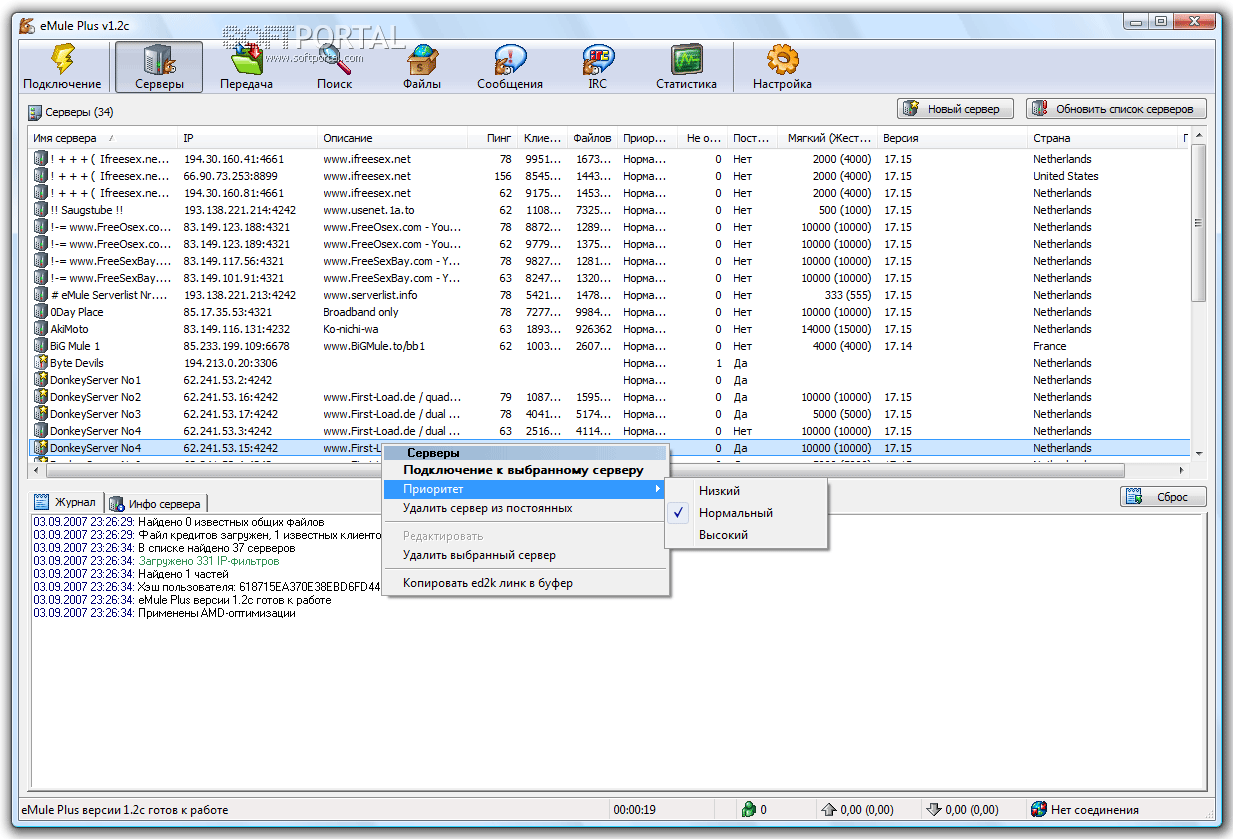Click icon of # eMule Serverlist Nr row
Image resolution: width=1233 pixels, height=839 pixels.
(x=41, y=295)
